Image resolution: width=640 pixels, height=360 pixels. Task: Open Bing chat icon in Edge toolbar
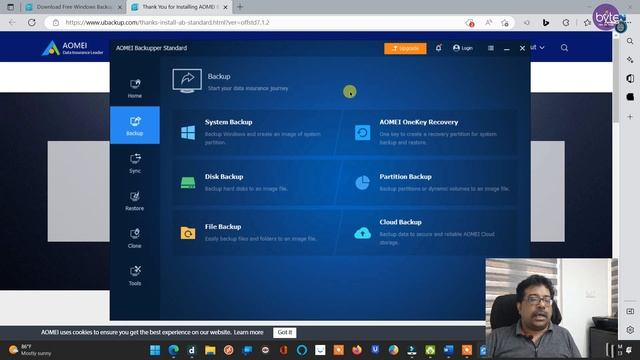546,22
